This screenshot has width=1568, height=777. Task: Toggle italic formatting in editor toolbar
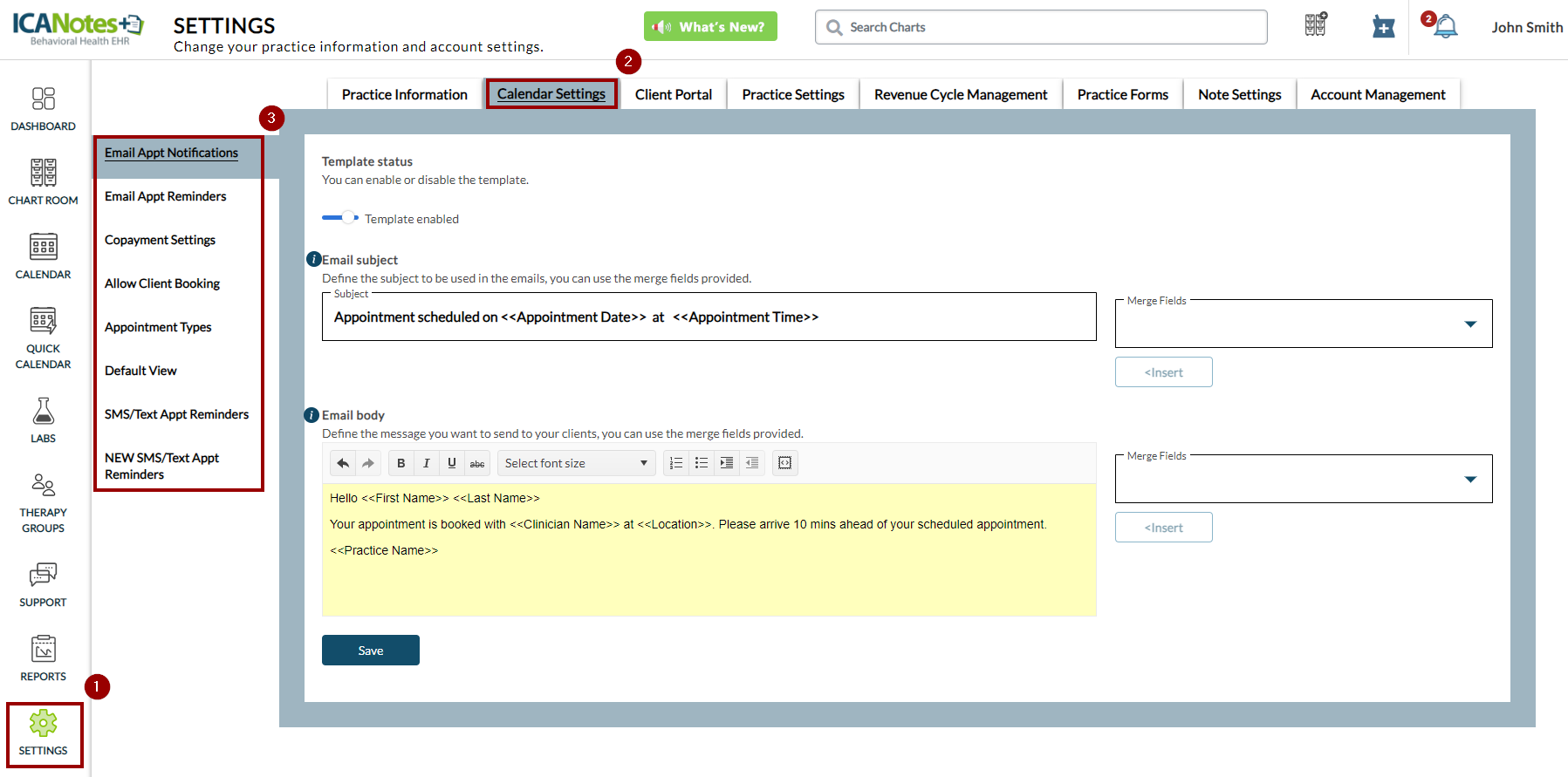tap(427, 463)
